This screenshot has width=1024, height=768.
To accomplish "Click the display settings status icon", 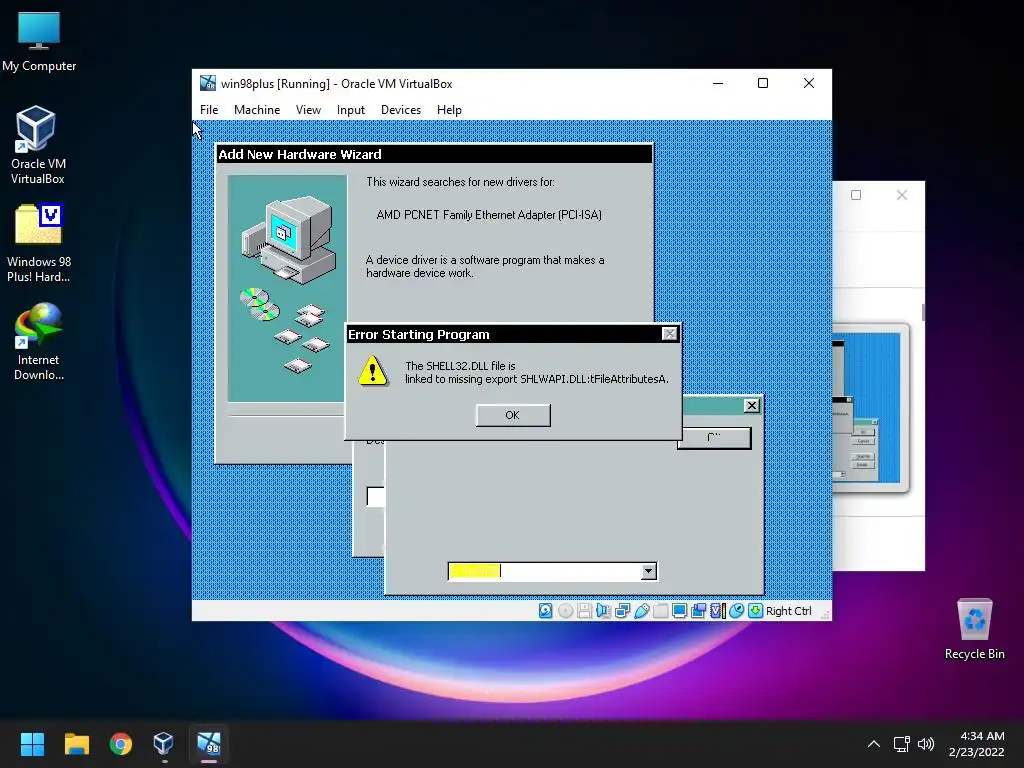I will click(x=679, y=611).
